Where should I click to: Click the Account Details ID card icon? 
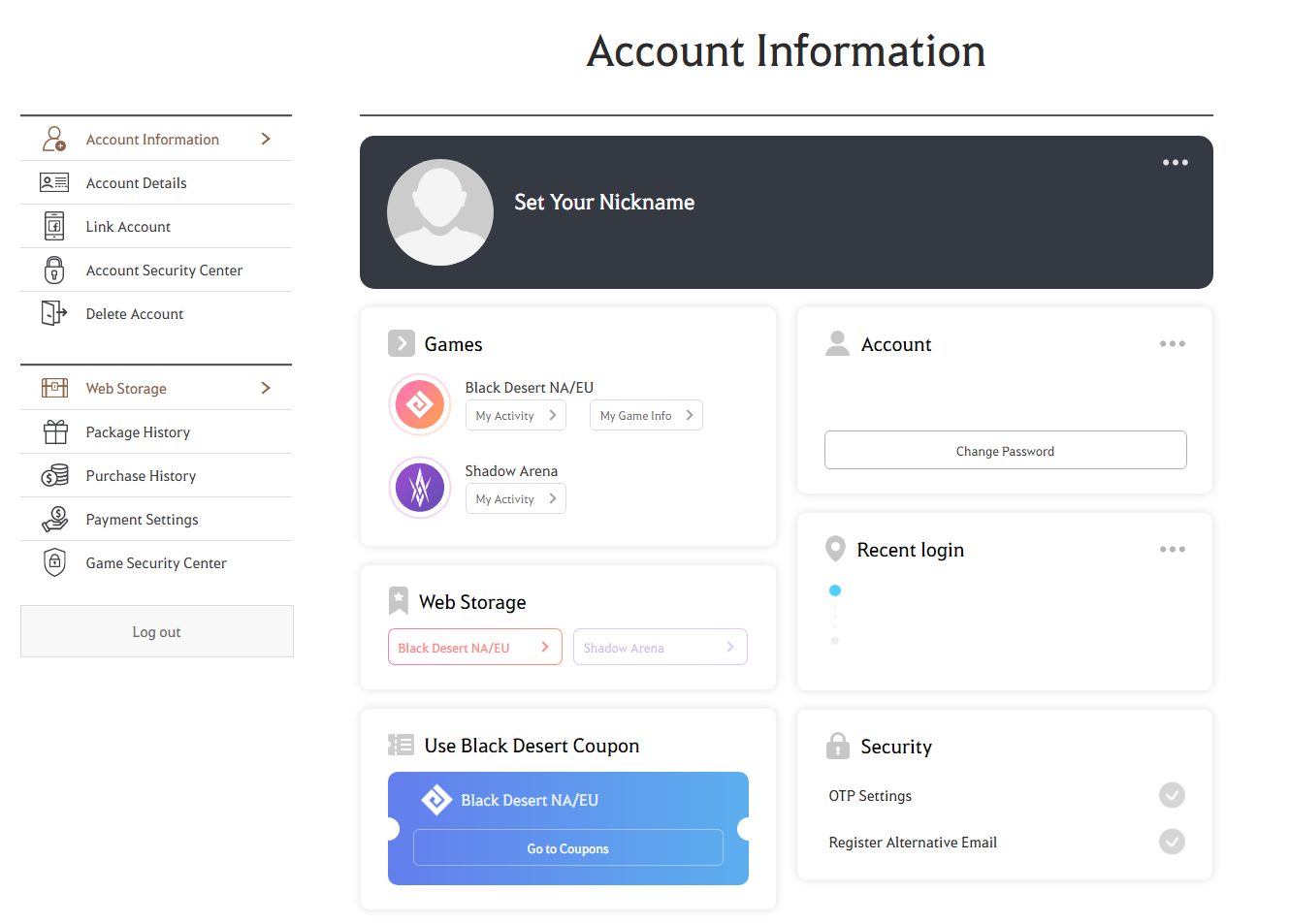coord(54,182)
